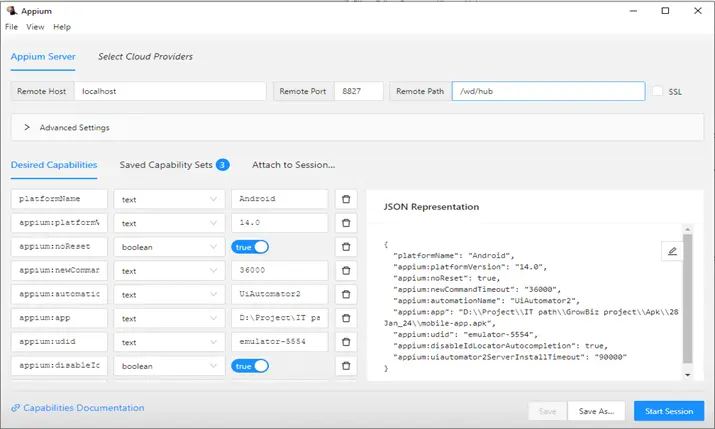Click the JSON panel scrollbar thumb
The width and height of the screenshot is (715, 429).
point(688,299)
